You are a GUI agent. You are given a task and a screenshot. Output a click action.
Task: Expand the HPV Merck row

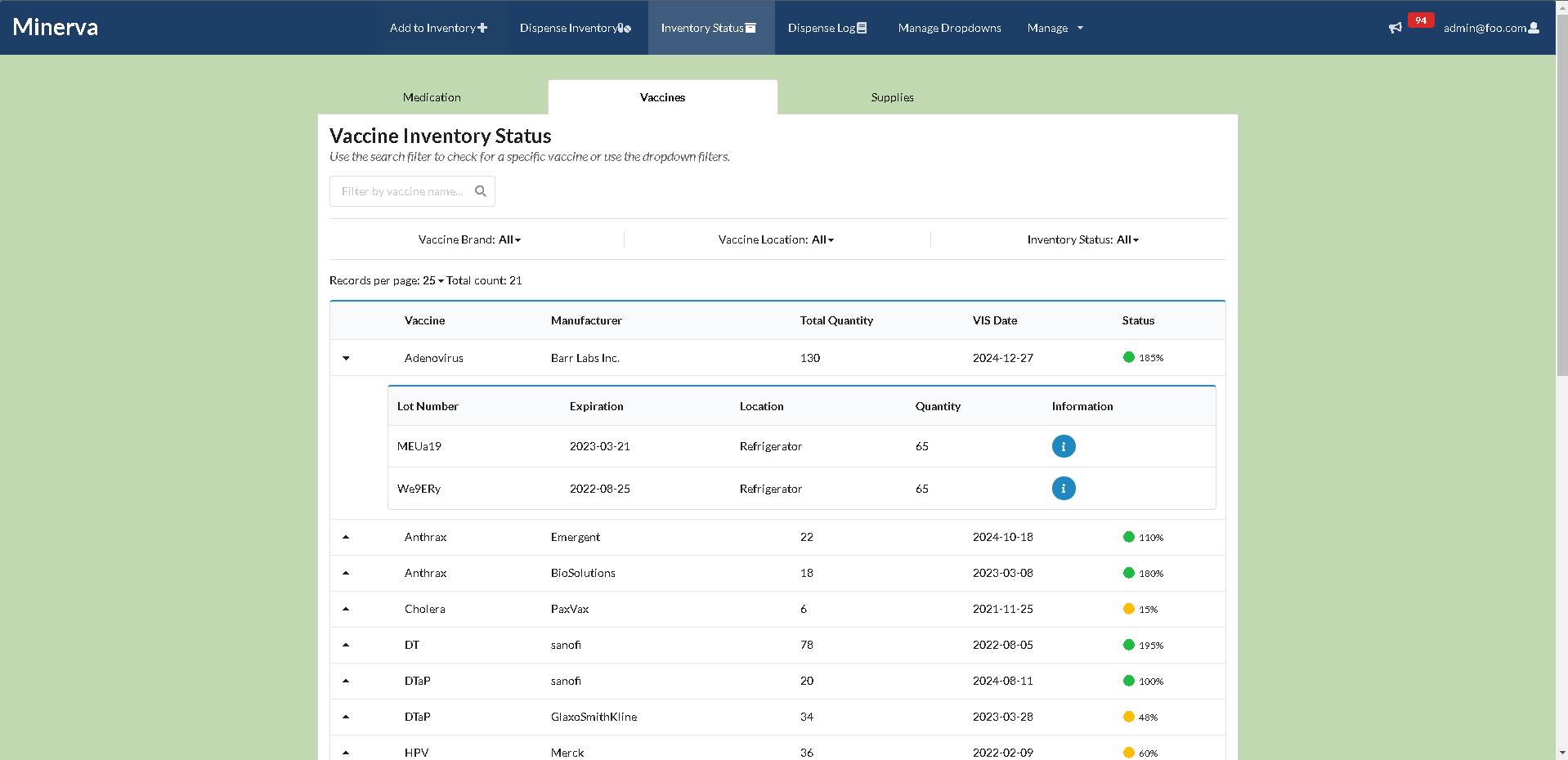pyautogui.click(x=346, y=753)
